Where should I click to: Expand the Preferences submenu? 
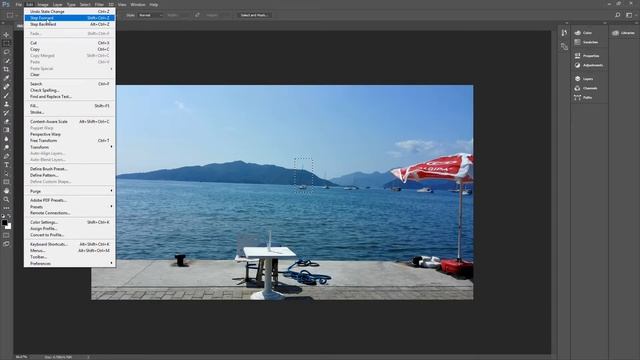pos(70,263)
